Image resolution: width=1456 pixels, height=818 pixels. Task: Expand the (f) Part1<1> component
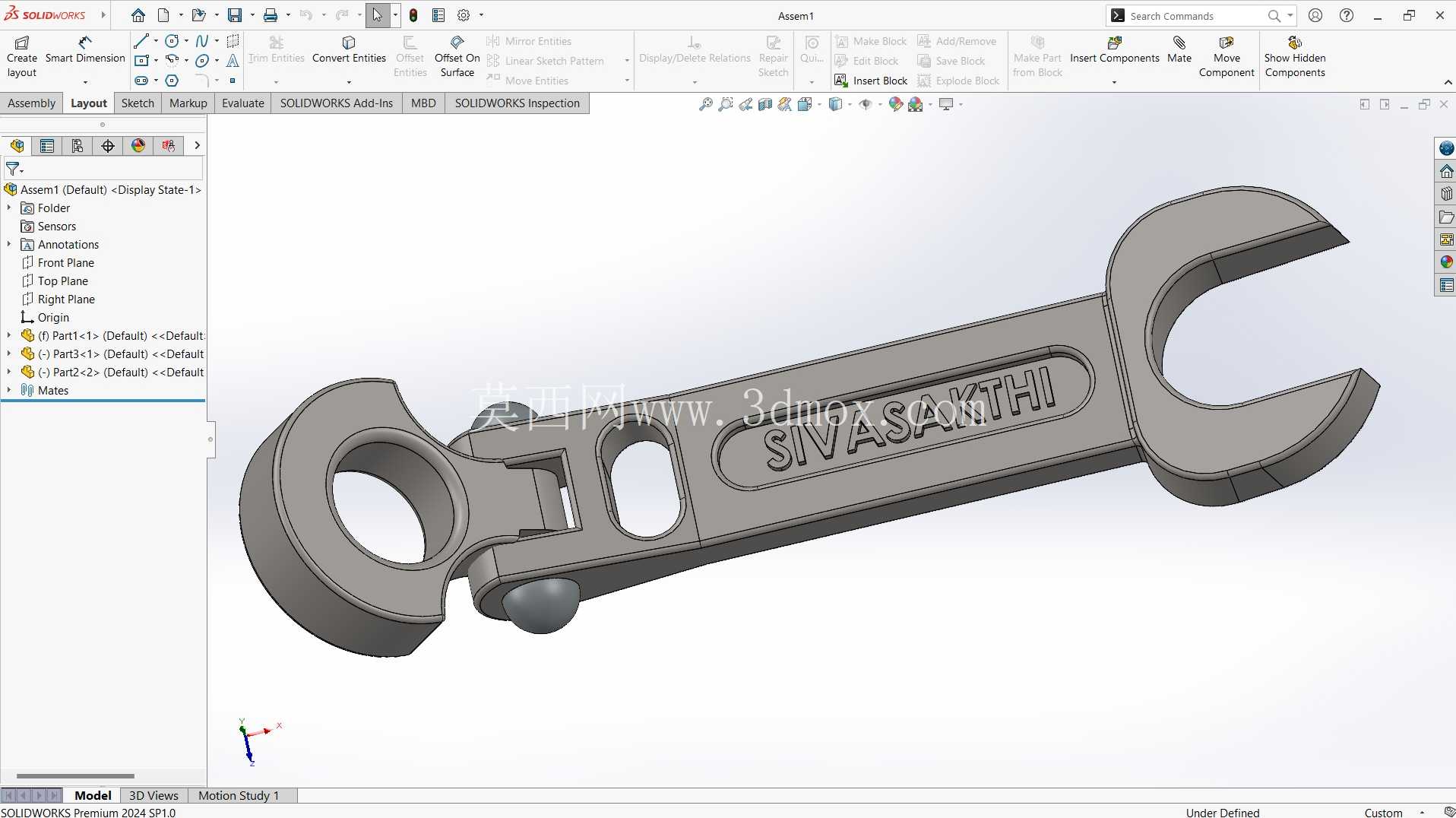point(9,335)
